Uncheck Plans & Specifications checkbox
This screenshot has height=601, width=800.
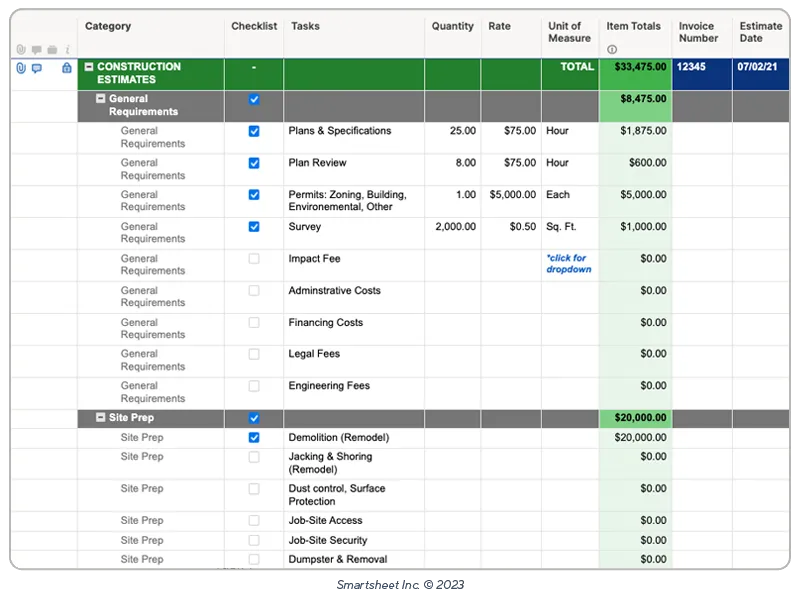coord(254,132)
